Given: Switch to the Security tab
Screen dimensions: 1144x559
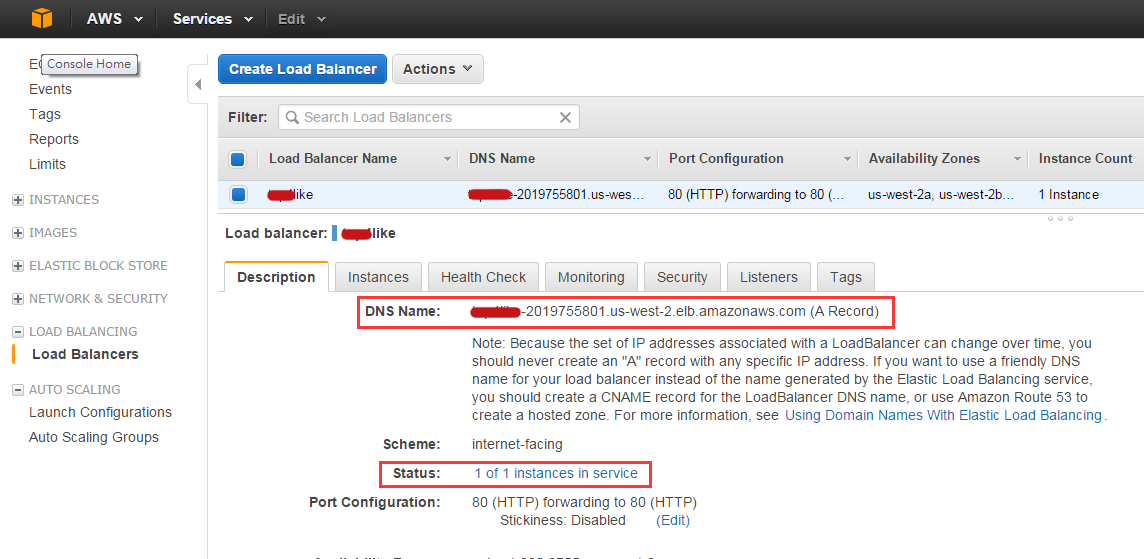Looking at the screenshot, I should 682,277.
